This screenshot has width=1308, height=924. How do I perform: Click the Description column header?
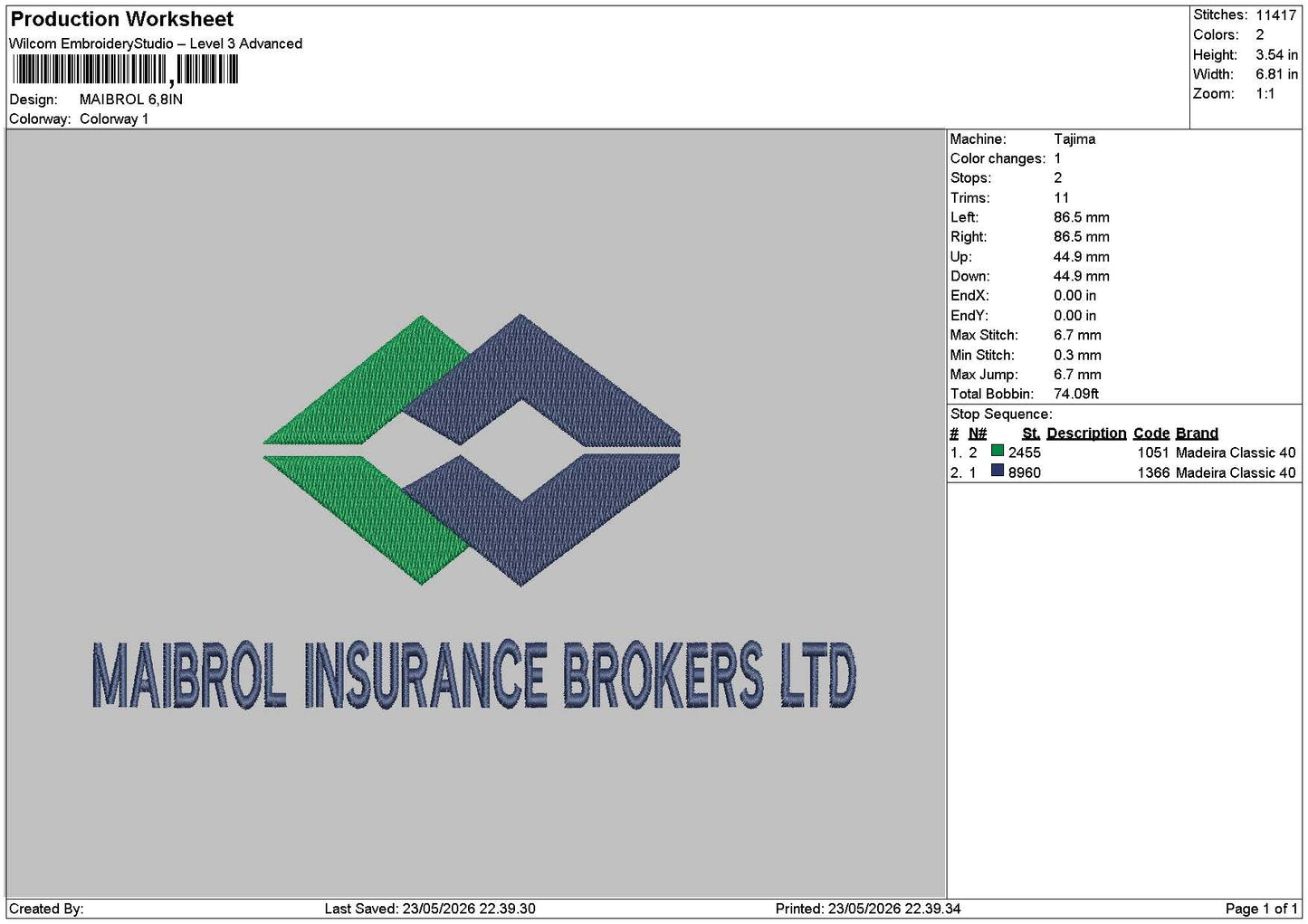coord(1086,433)
